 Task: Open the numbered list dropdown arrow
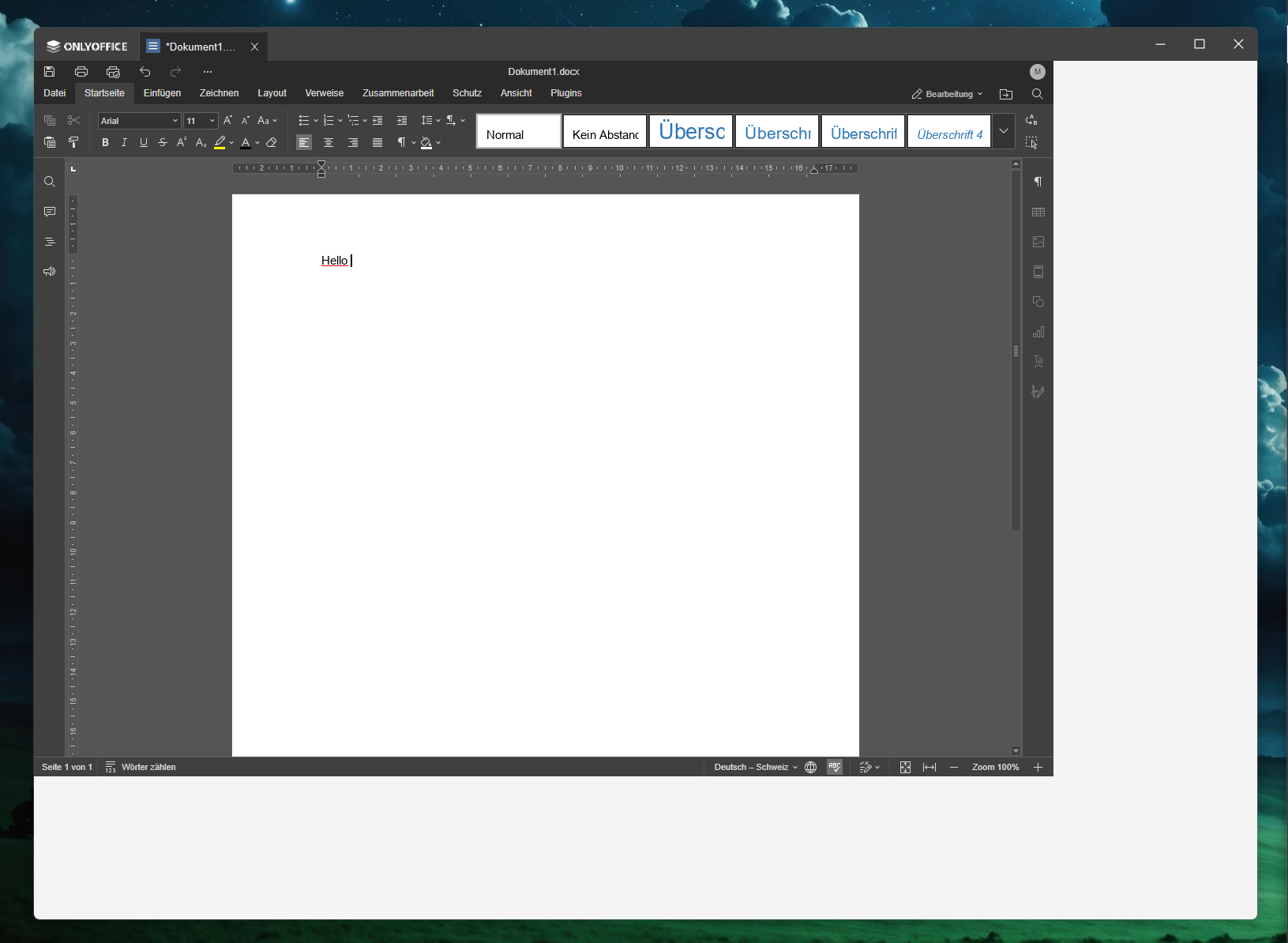340,121
